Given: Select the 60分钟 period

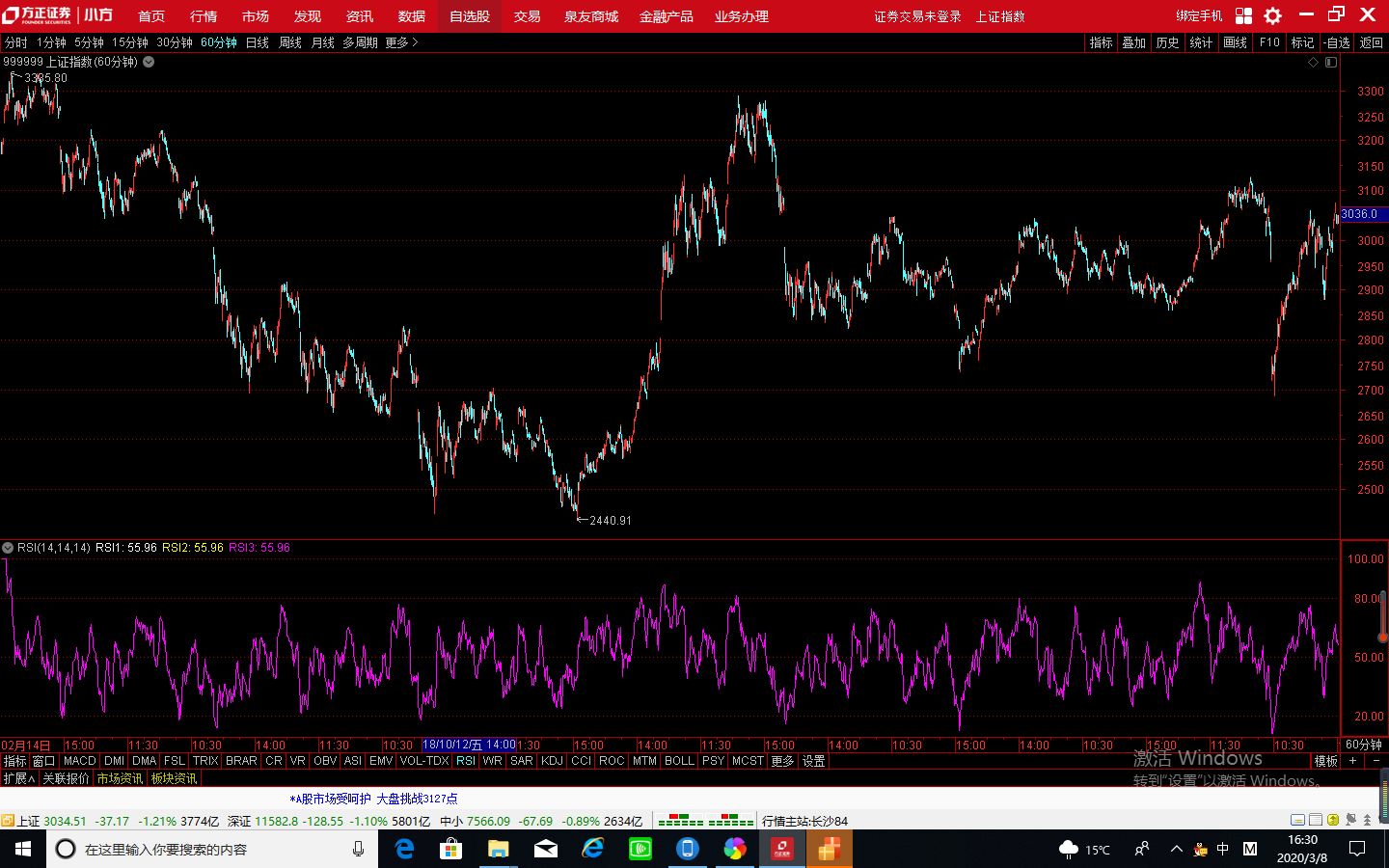Looking at the screenshot, I should (219, 42).
